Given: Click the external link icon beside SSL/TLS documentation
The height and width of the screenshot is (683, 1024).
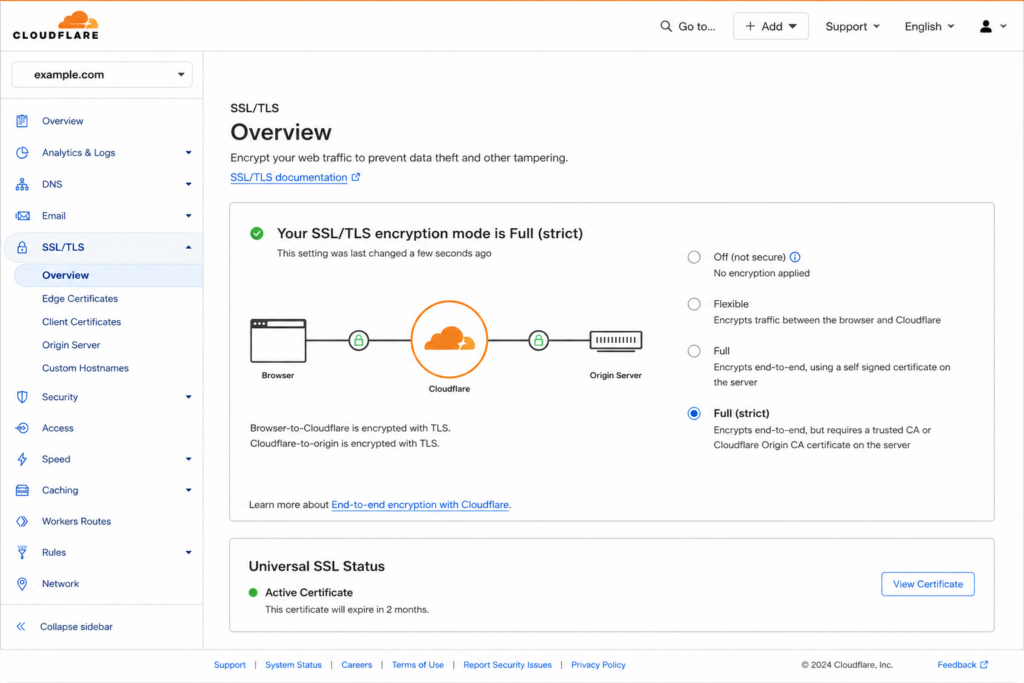Looking at the screenshot, I should click(x=356, y=177).
